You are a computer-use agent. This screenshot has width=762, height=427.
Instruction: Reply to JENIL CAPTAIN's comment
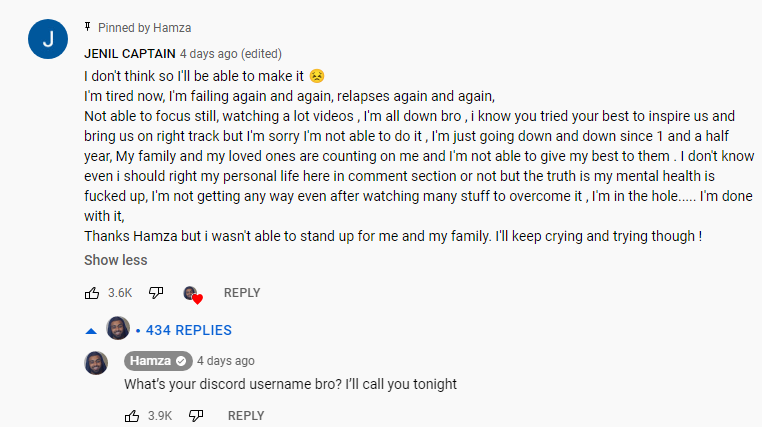point(242,293)
